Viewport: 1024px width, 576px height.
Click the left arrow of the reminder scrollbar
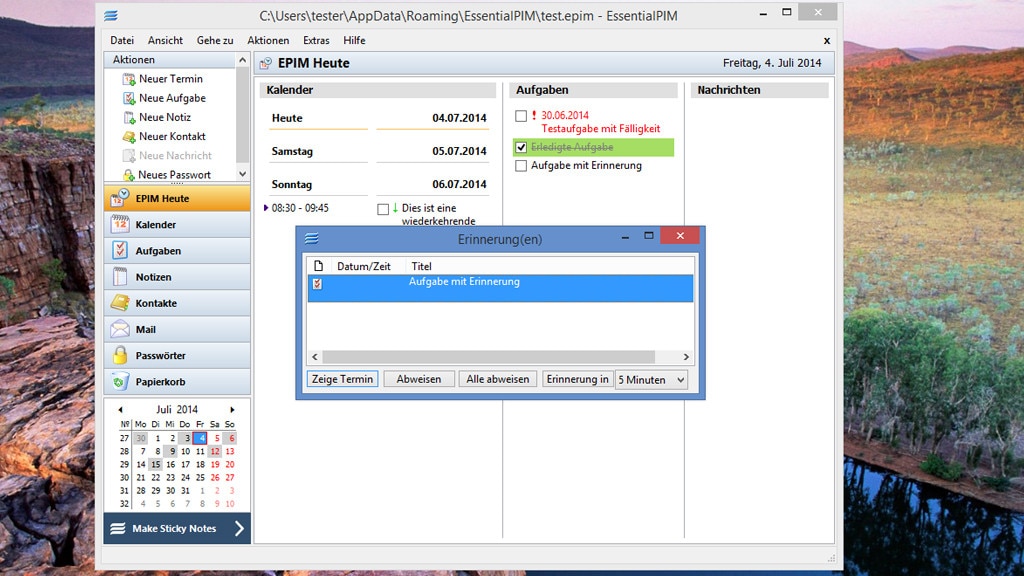(315, 357)
